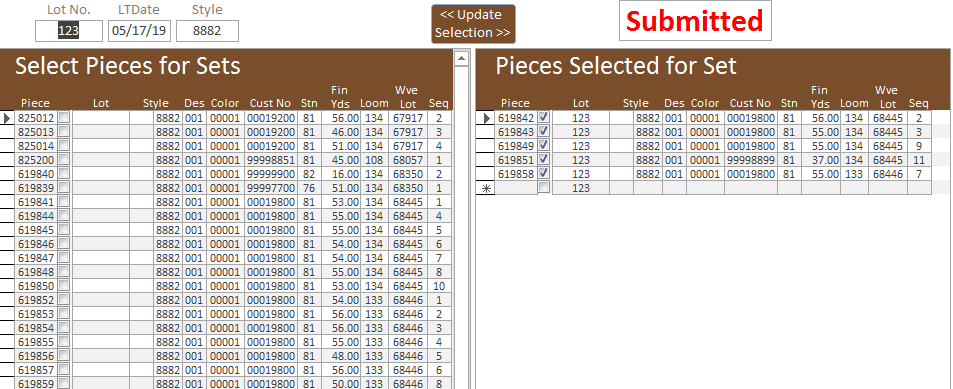Tick the checkbox for piece 619850

(x=63, y=284)
